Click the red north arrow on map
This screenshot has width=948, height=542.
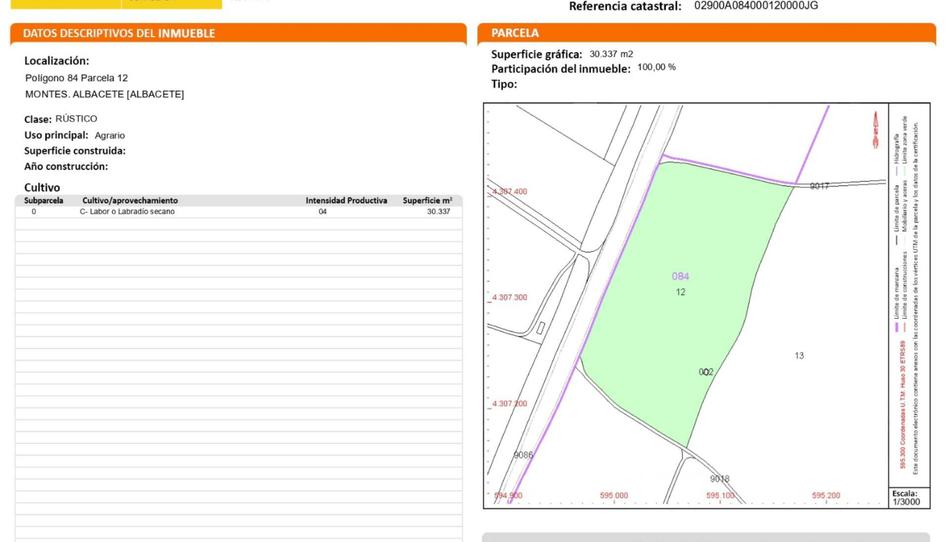pyautogui.click(x=875, y=130)
